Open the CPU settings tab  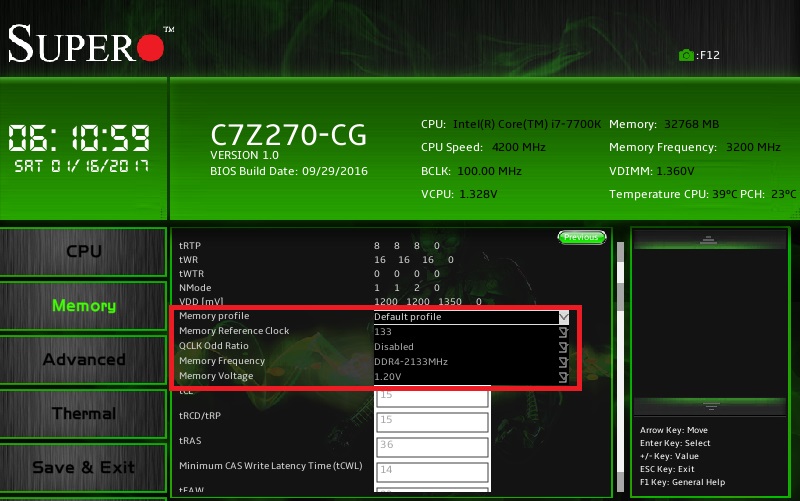click(84, 252)
